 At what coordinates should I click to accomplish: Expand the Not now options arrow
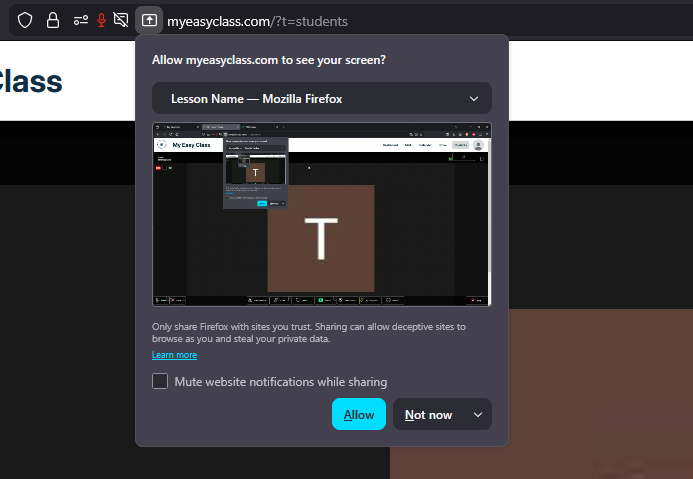(x=477, y=415)
